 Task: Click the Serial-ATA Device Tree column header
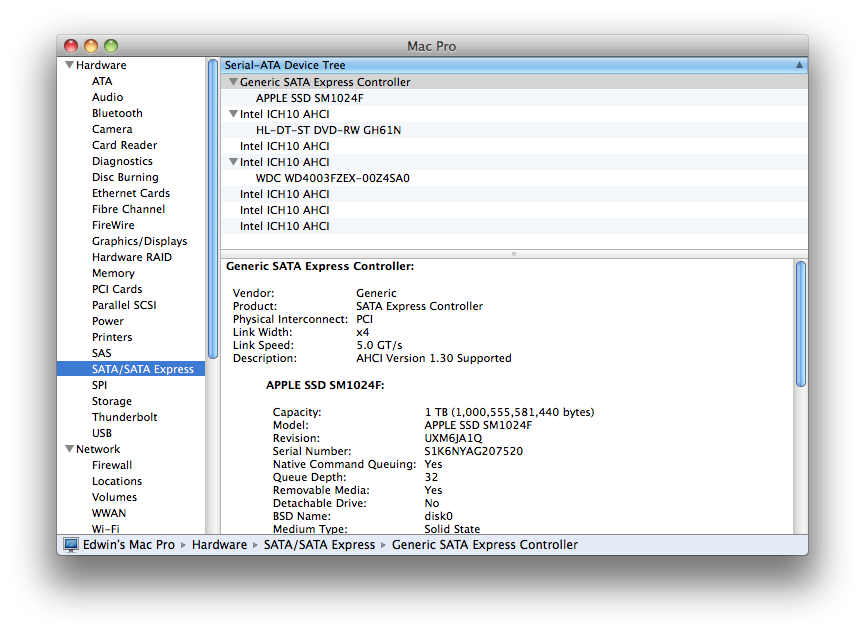coord(514,65)
